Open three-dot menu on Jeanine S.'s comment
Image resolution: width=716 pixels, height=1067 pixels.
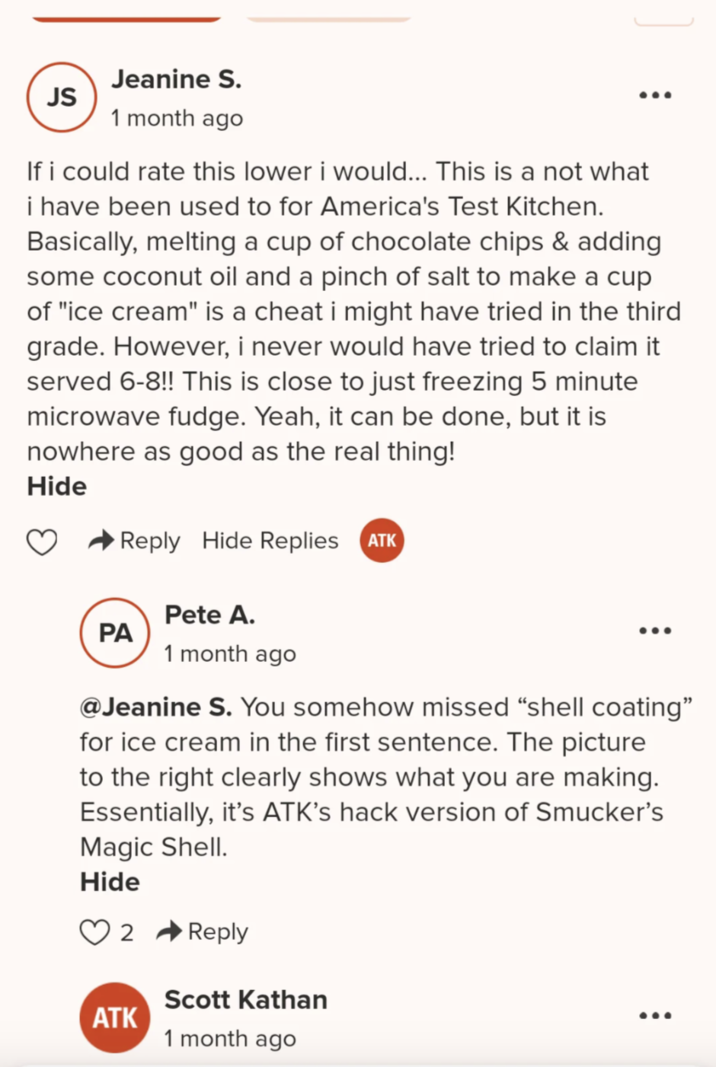click(655, 96)
